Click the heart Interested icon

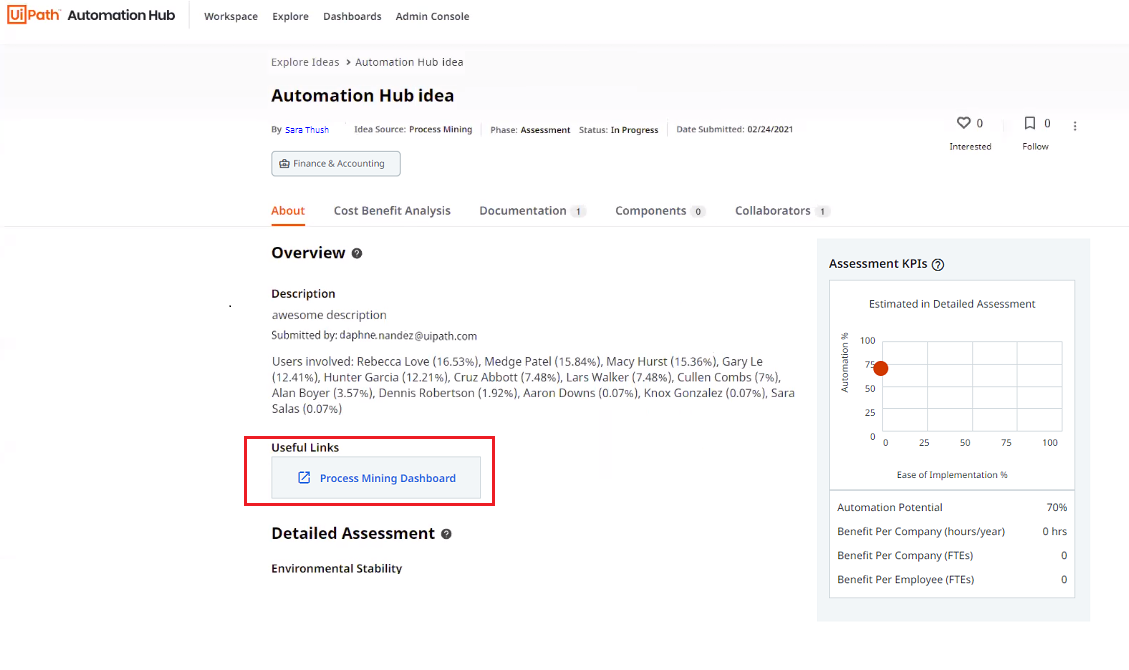tap(964, 123)
